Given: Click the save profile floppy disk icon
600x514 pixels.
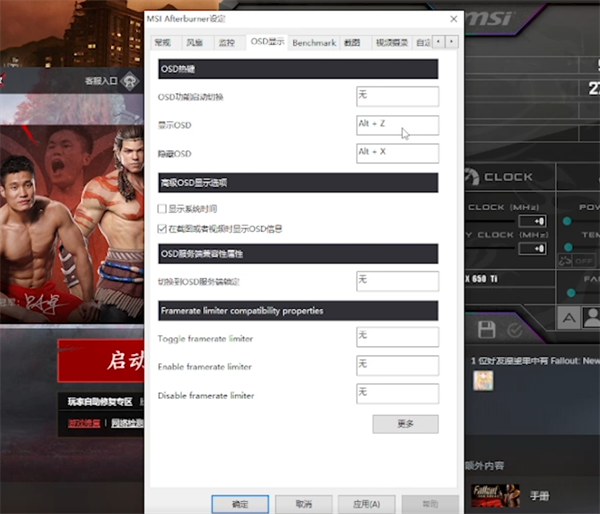Looking at the screenshot, I should pyautogui.click(x=487, y=329).
